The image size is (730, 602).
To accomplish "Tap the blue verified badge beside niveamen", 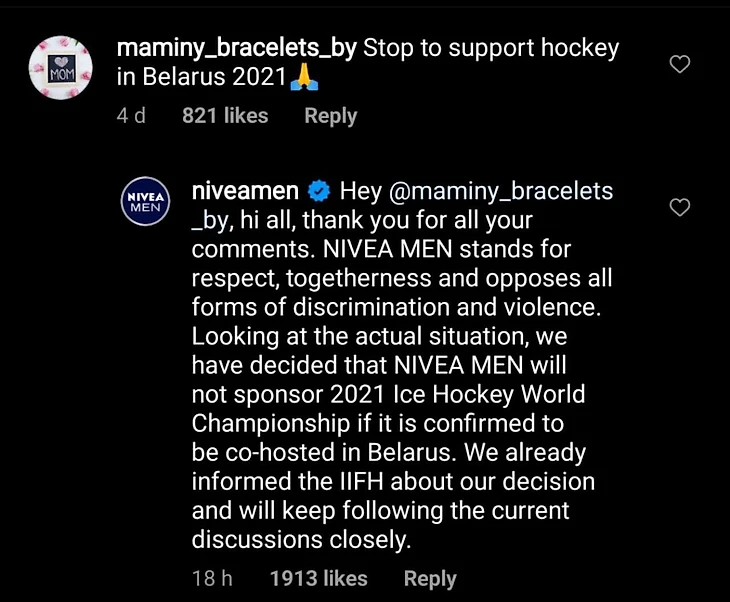I will (319, 191).
